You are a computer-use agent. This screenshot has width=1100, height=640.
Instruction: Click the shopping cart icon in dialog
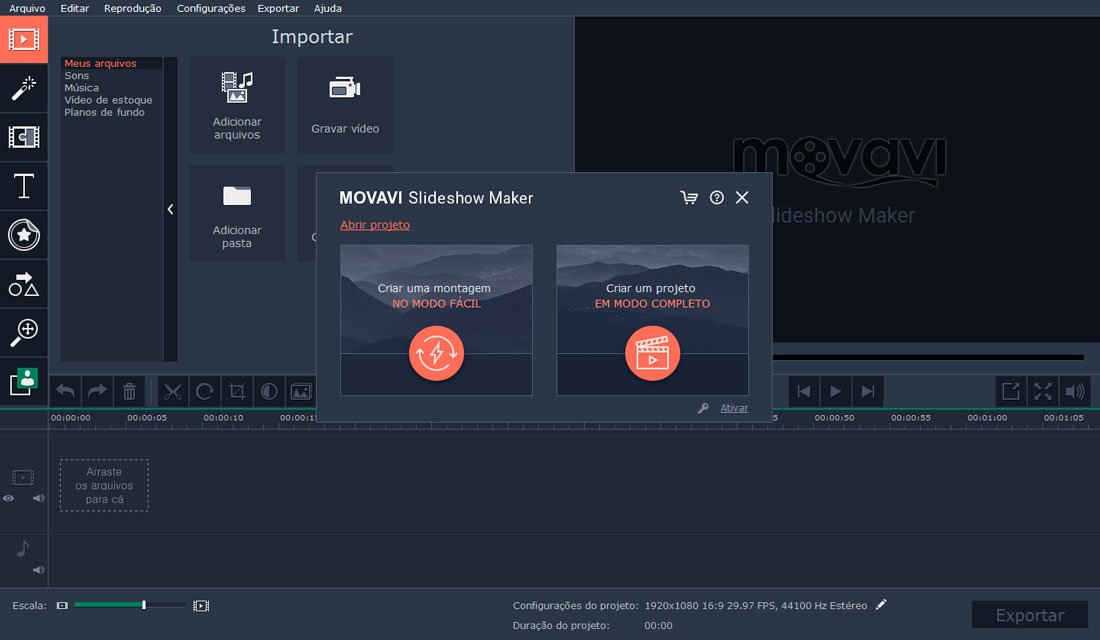click(x=689, y=198)
